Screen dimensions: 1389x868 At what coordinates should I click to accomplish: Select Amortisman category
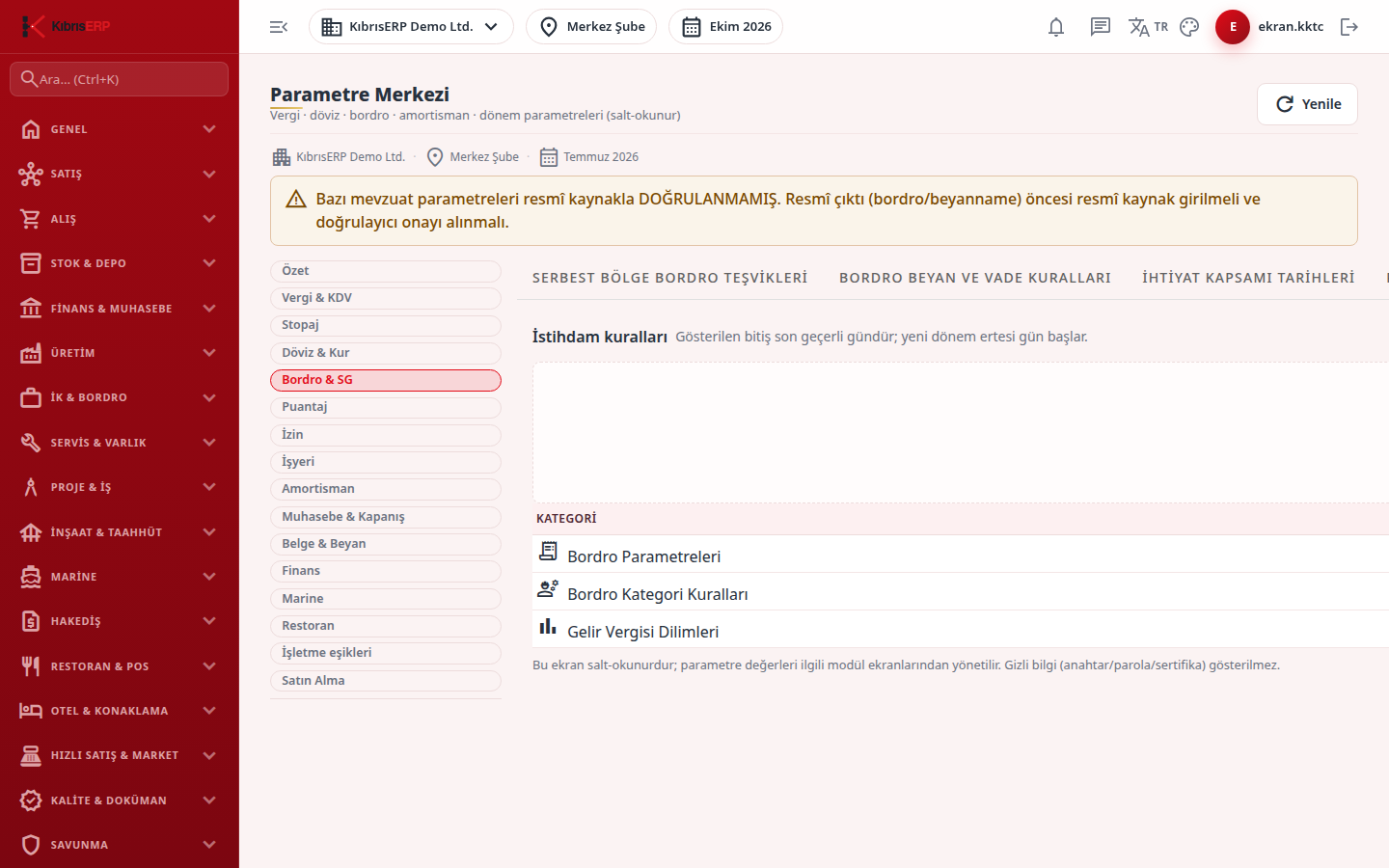click(386, 489)
